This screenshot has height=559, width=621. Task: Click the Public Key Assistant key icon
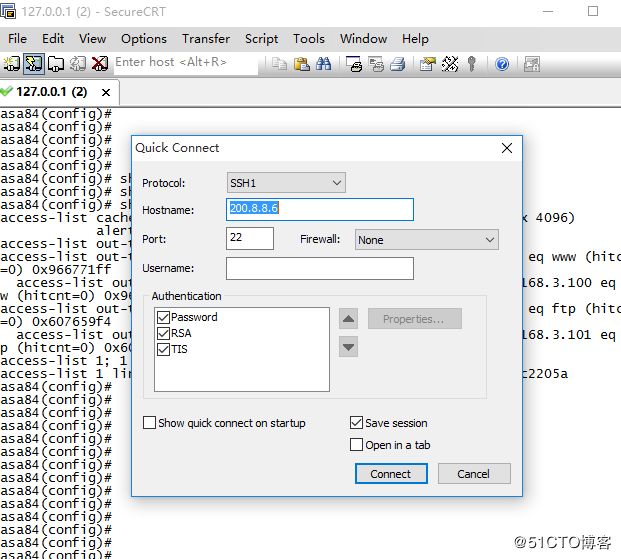473,63
